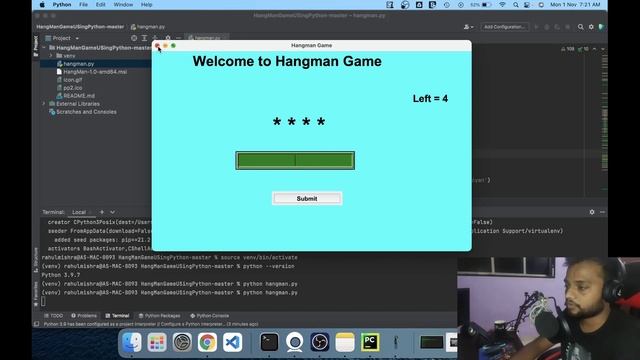The height and width of the screenshot is (360, 640).
Task: Open the Window menu
Action: [x=123, y=4]
